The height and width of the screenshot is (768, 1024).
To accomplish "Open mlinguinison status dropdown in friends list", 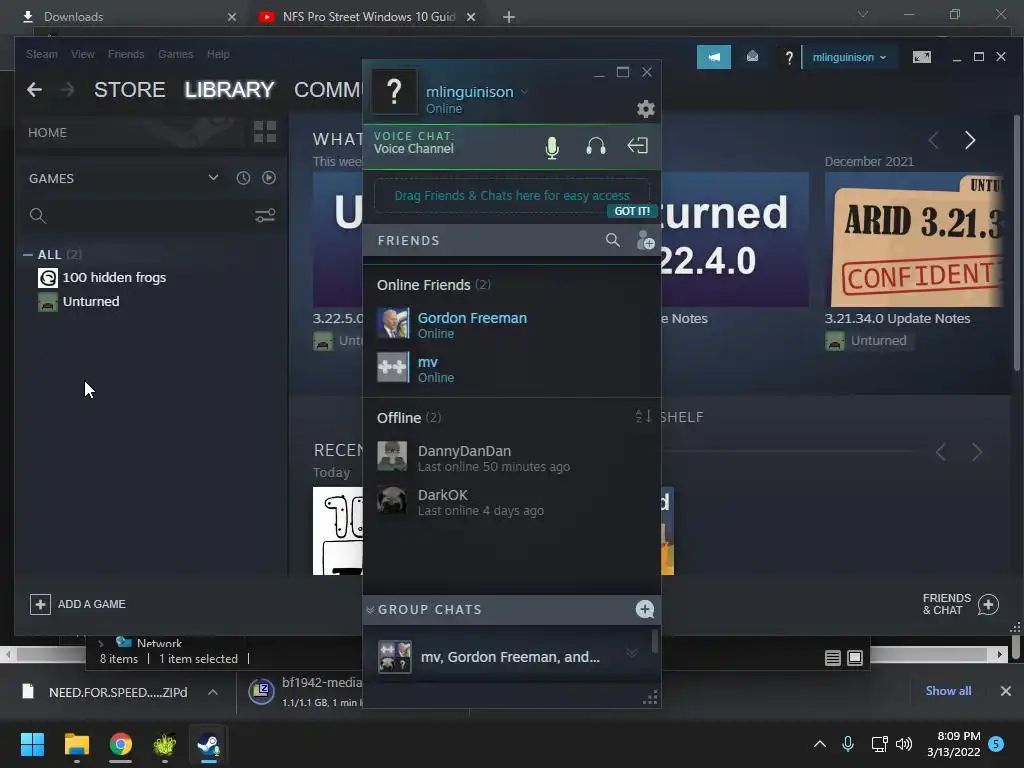I will (x=524, y=92).
